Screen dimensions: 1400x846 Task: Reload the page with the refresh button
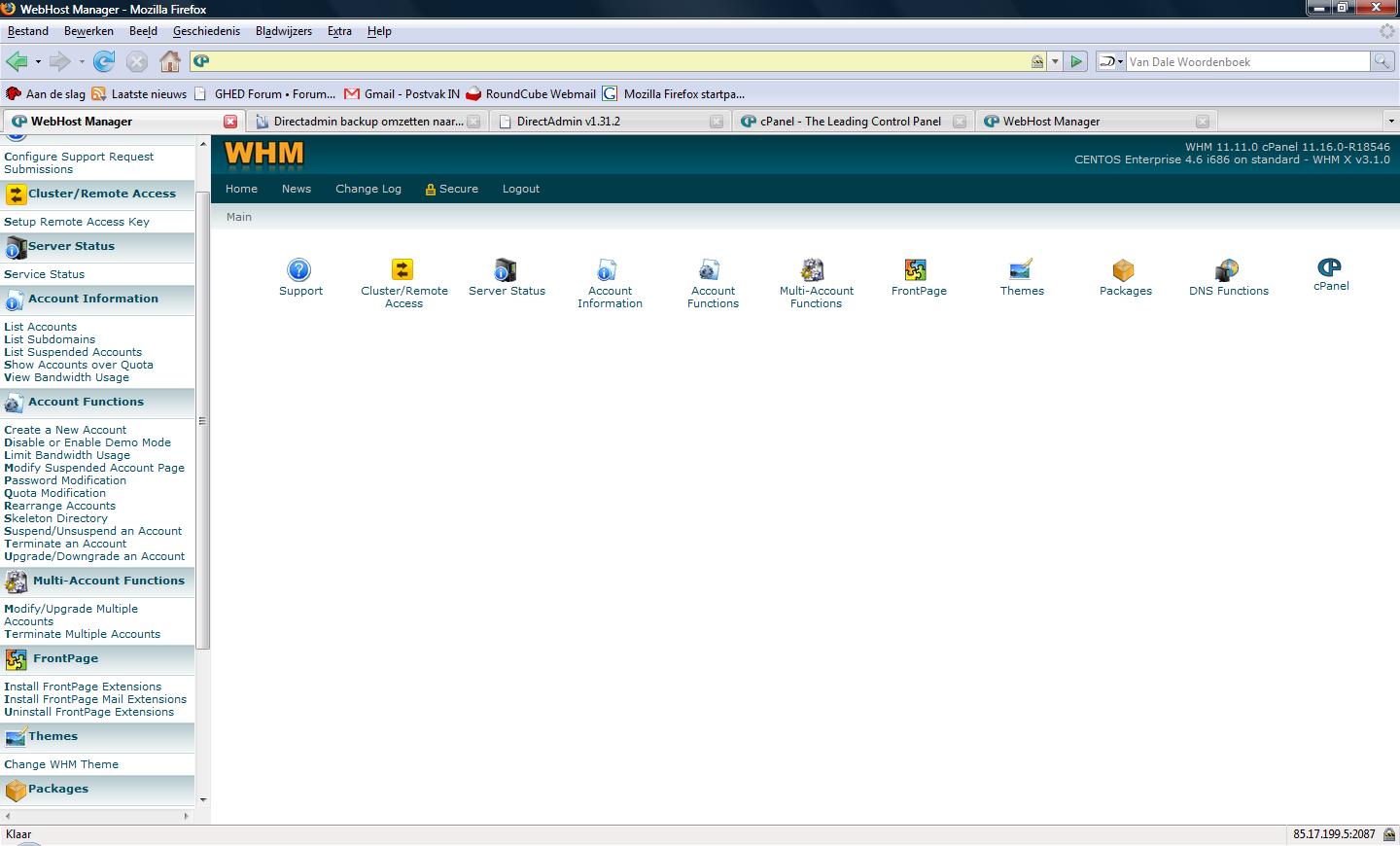[x=104, y=61]
